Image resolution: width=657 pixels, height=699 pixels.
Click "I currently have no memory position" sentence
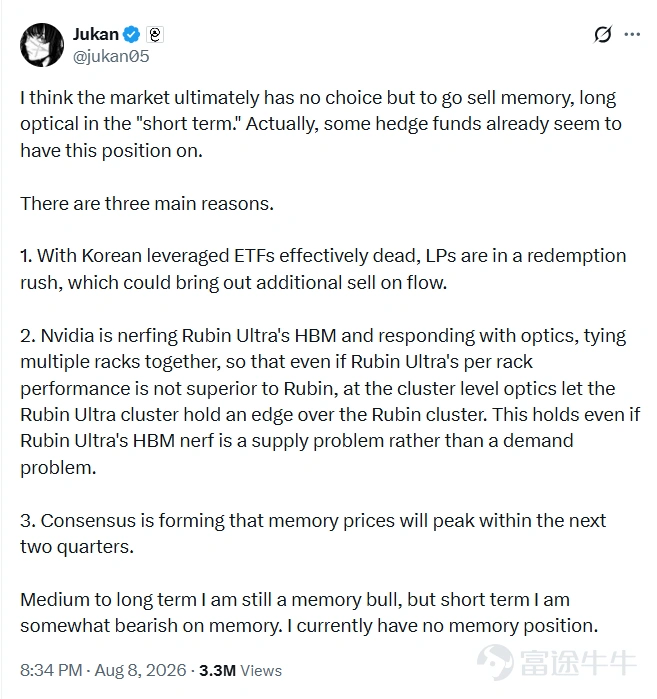coord(443,626)
